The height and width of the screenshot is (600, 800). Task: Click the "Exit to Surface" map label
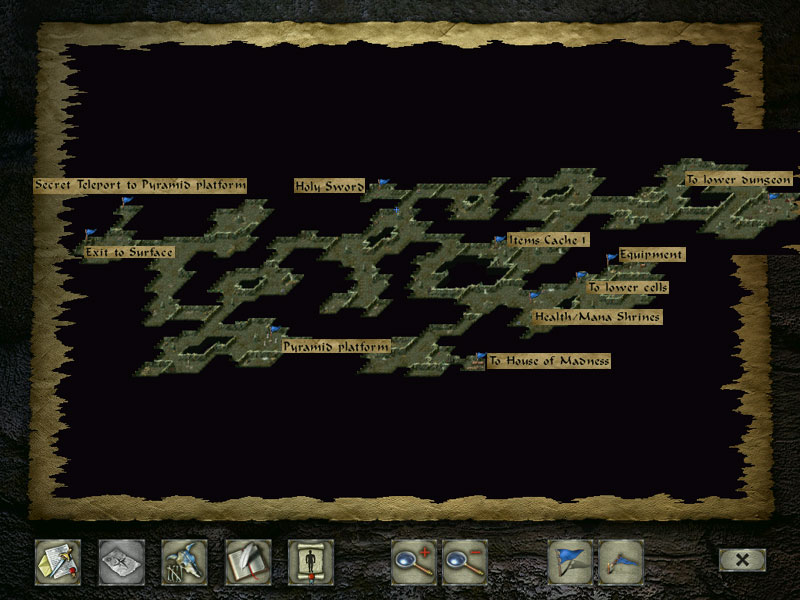[x=129, y=252]
